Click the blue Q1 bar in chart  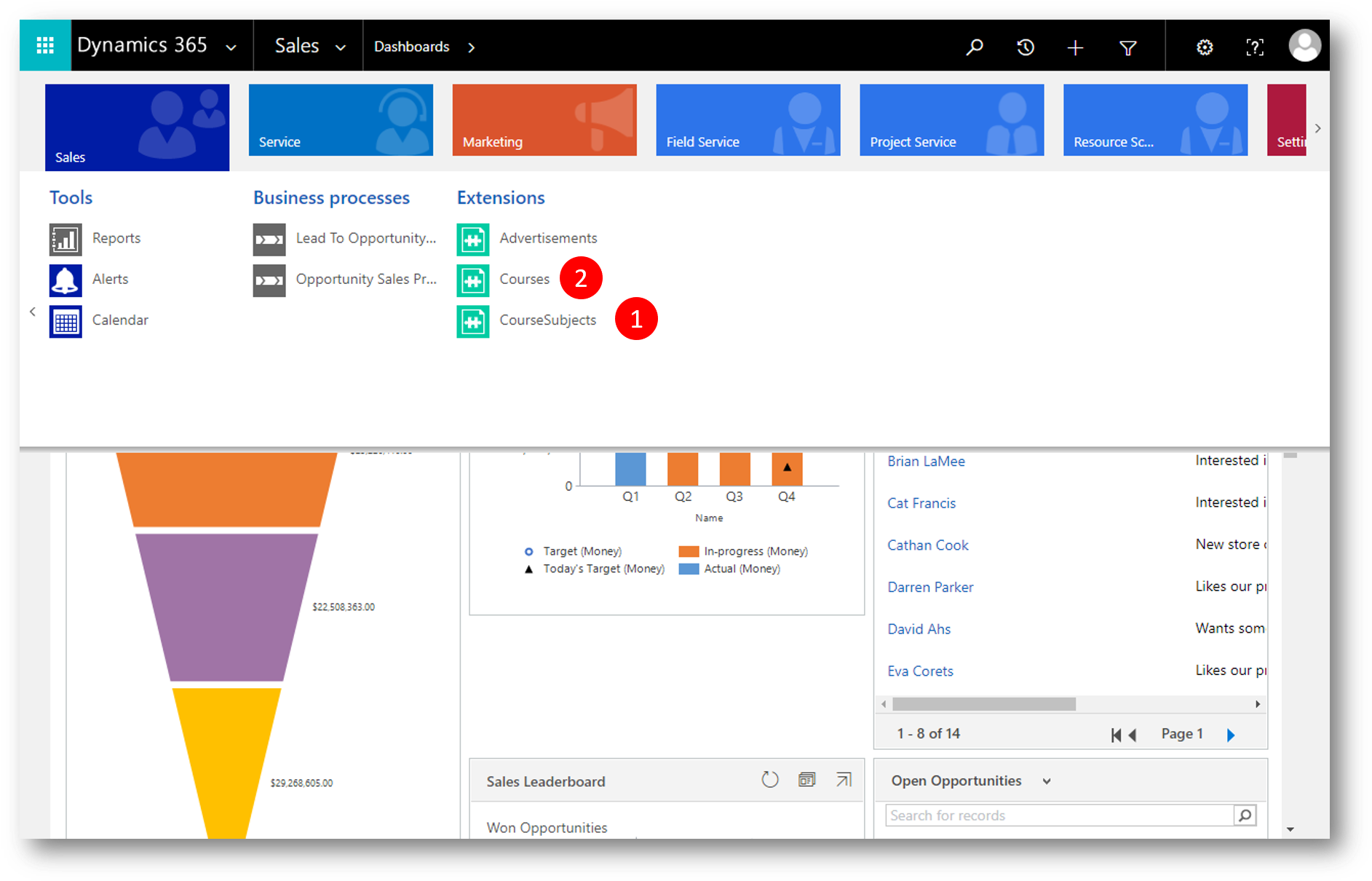pos(630,469)
